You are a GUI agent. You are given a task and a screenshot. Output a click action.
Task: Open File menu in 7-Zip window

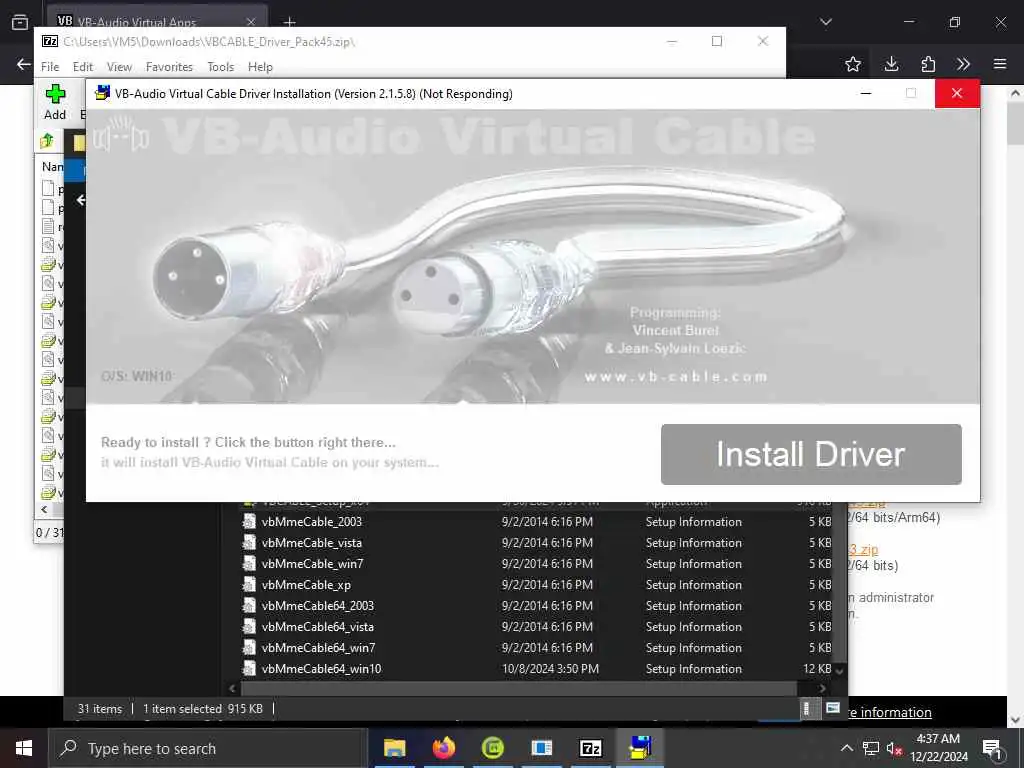tap(50, 67)
